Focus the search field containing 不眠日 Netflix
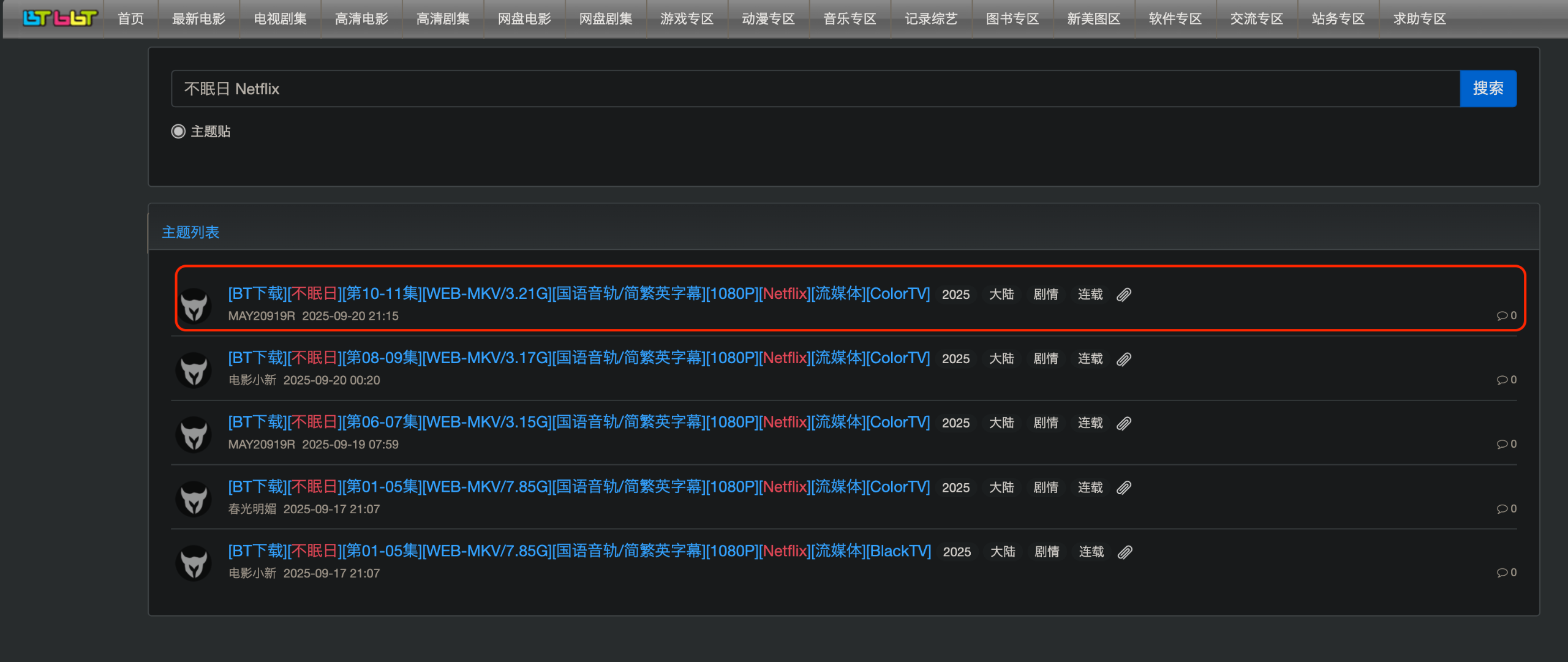The height and width of the screenshot is (662, 1568). (x=815, y=89)
